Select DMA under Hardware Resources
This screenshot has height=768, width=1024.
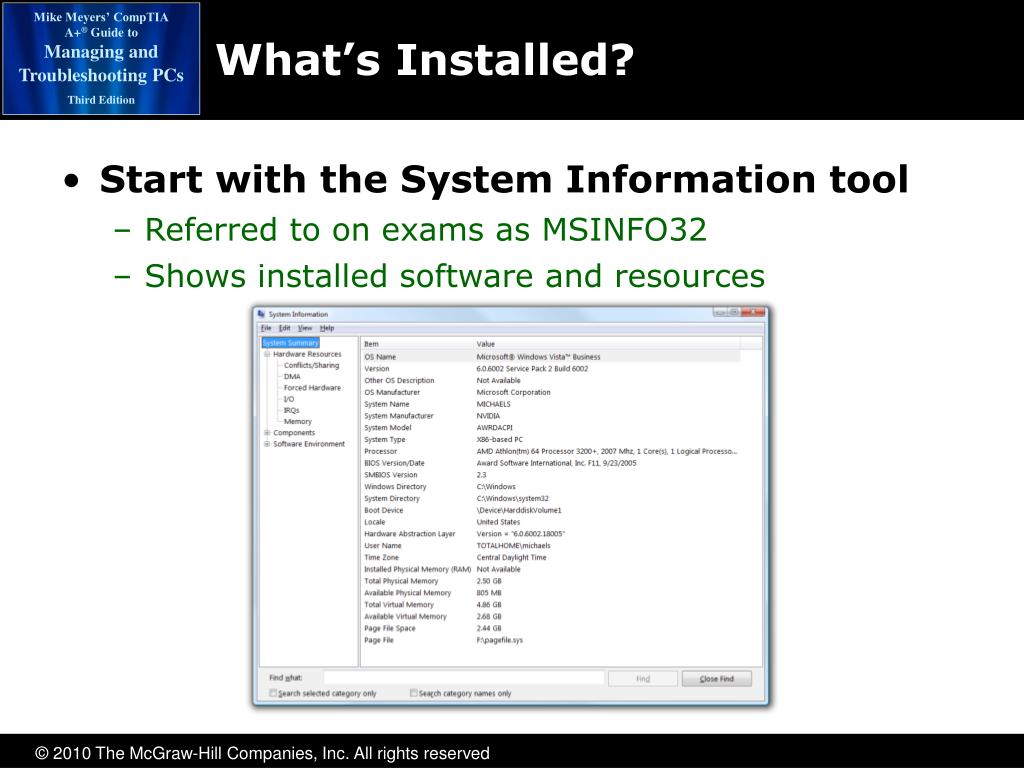coord(292,377)
